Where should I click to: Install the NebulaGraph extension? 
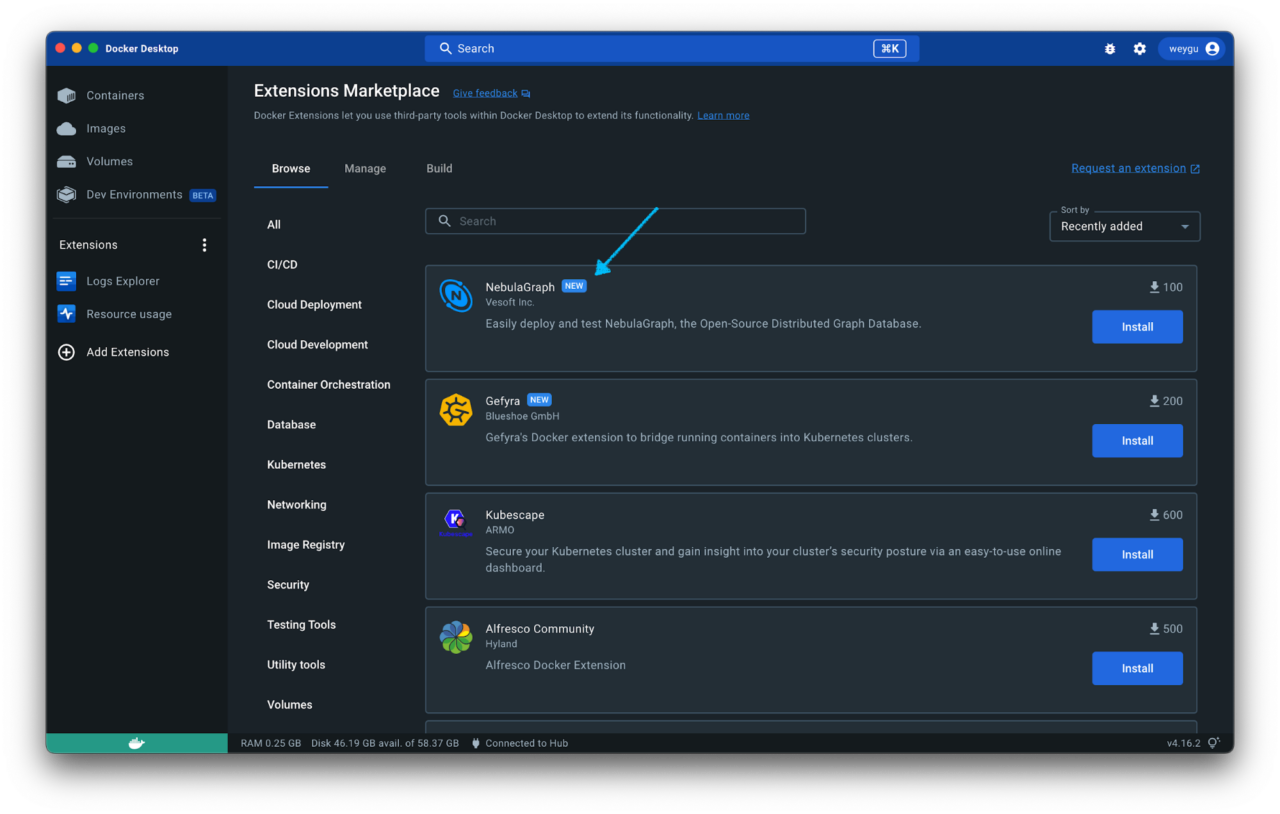click(1137, 326)
